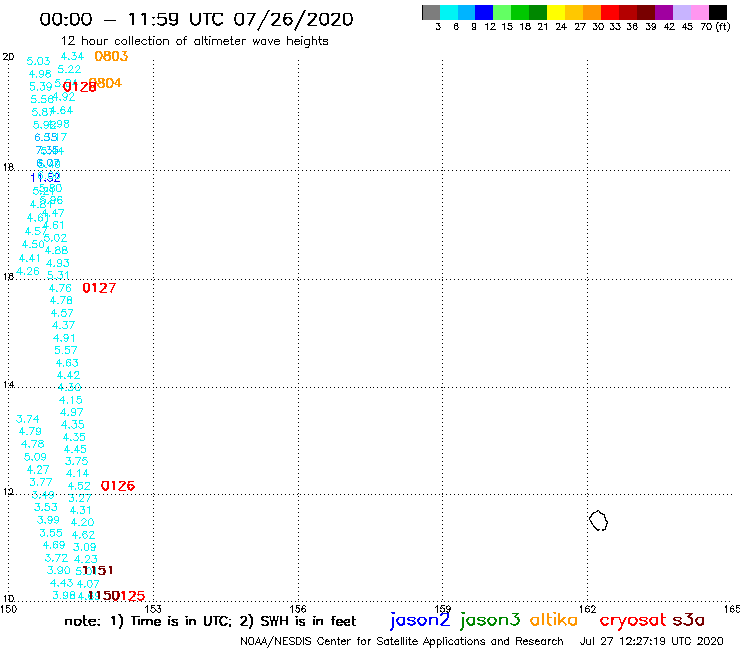Click the 's3a' legend label
This screenshot has width=740, height=650.
click(x=689, y=620)
